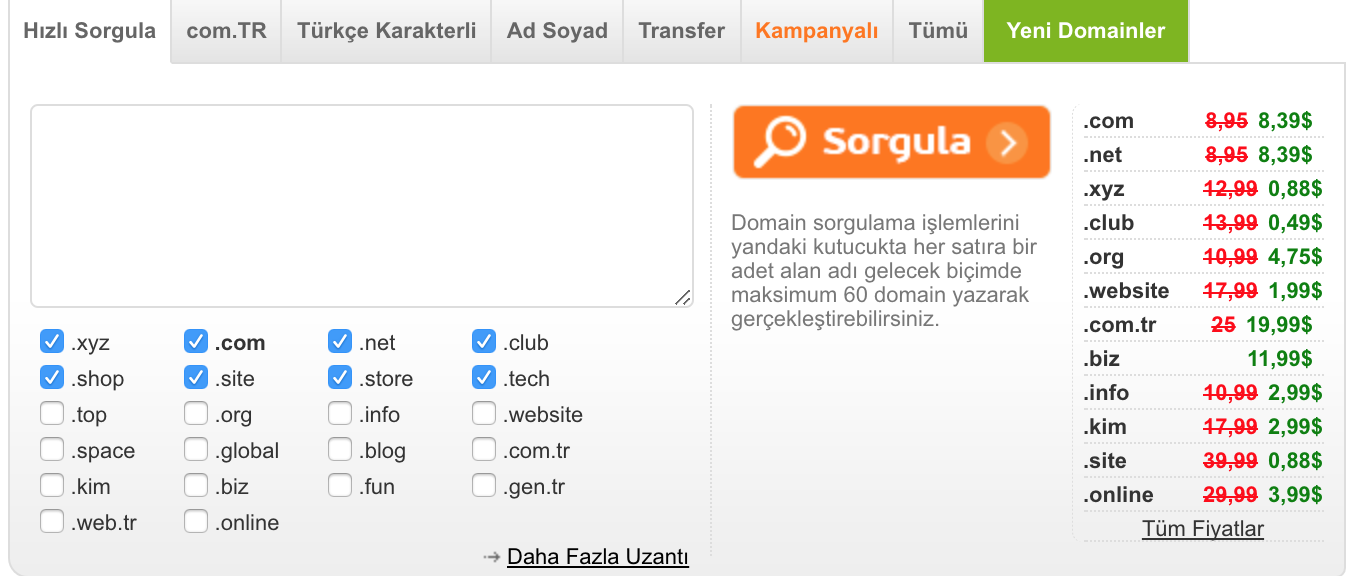Disable the .tech extension checkbox
Viewport: 1348px width, 576px height.
(x=484, y=378)
